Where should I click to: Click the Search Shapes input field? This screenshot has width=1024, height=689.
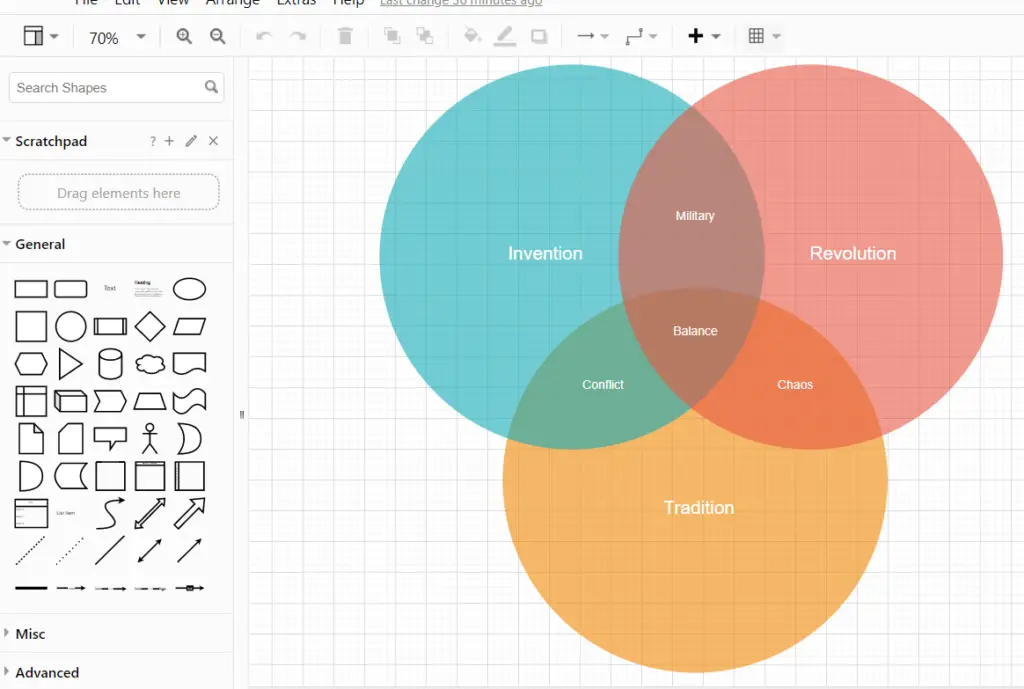[x=116, y=88]
